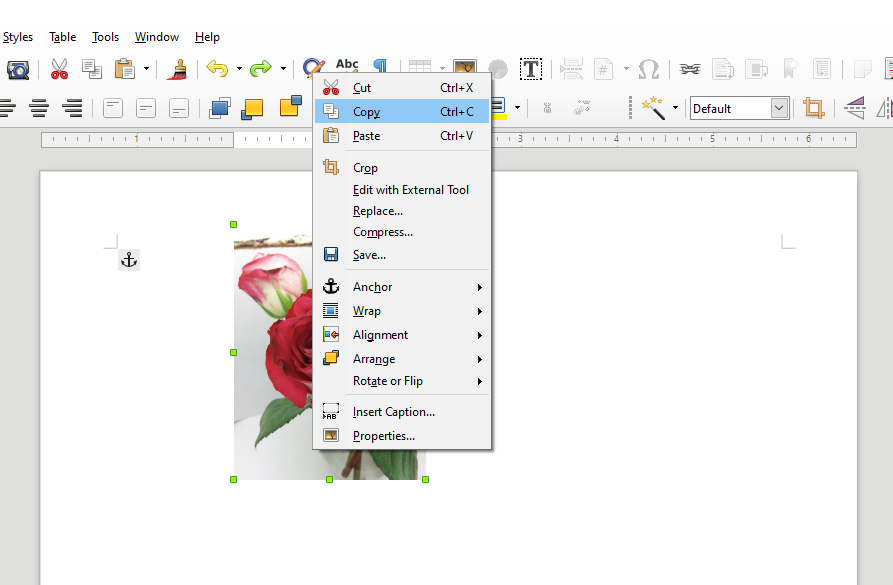This screenshot has width=893, height=585.
Task: Select the Clone Formatting paintbrush
Action: pyautogui.click(x=178, y=68)
